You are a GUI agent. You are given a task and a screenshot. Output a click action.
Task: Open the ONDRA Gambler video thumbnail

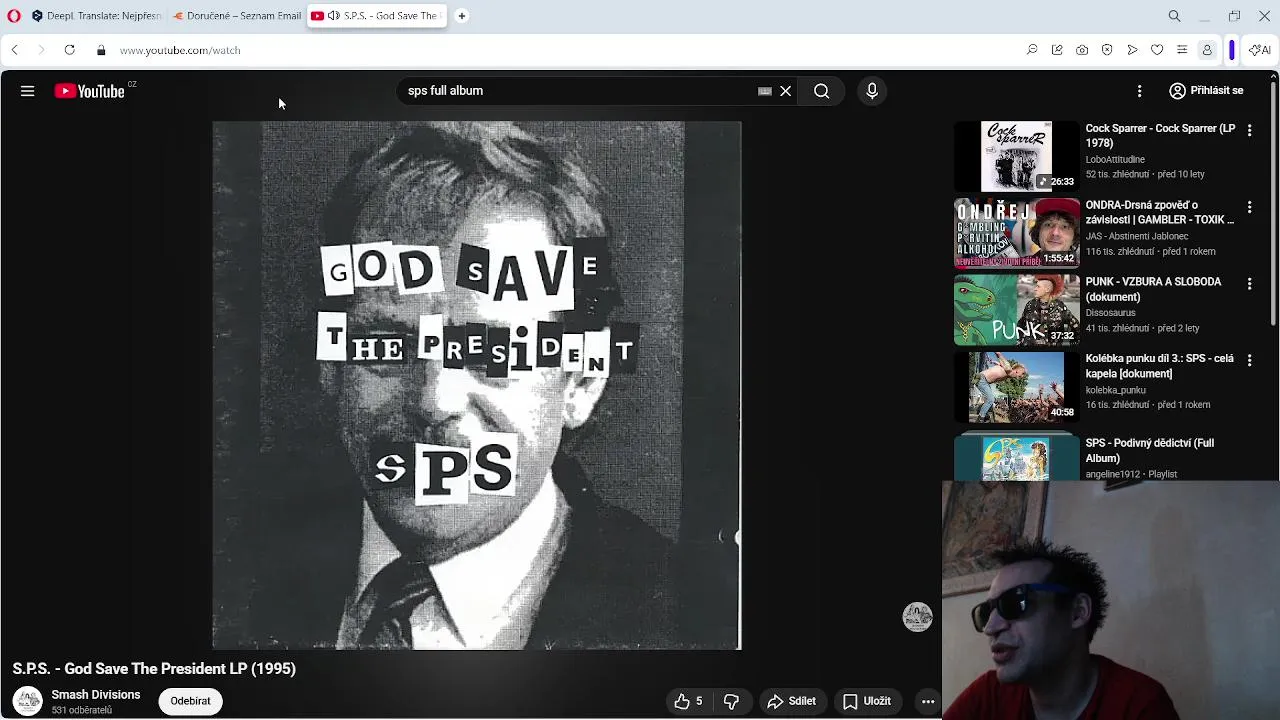coord(1016,233)
